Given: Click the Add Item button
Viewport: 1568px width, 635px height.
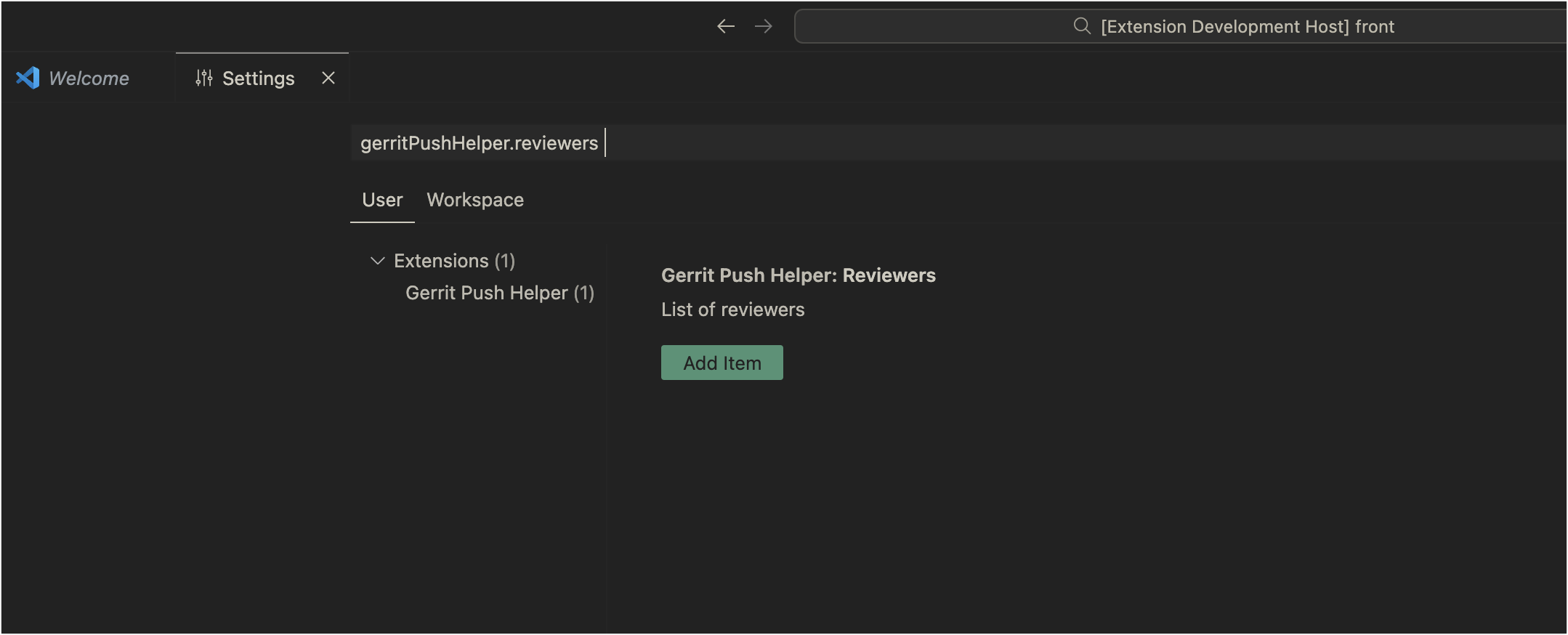Looking at the screenshot, I should 722,363.
